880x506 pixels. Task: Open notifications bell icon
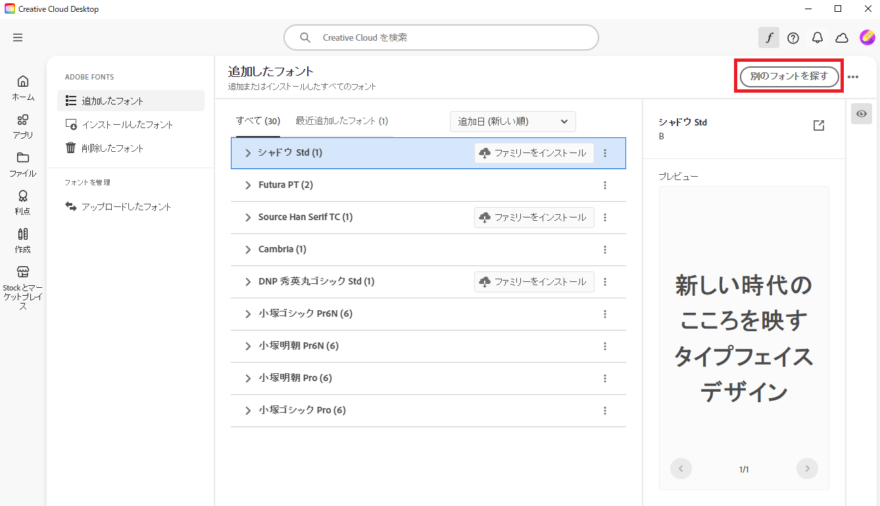pos(818,38)
